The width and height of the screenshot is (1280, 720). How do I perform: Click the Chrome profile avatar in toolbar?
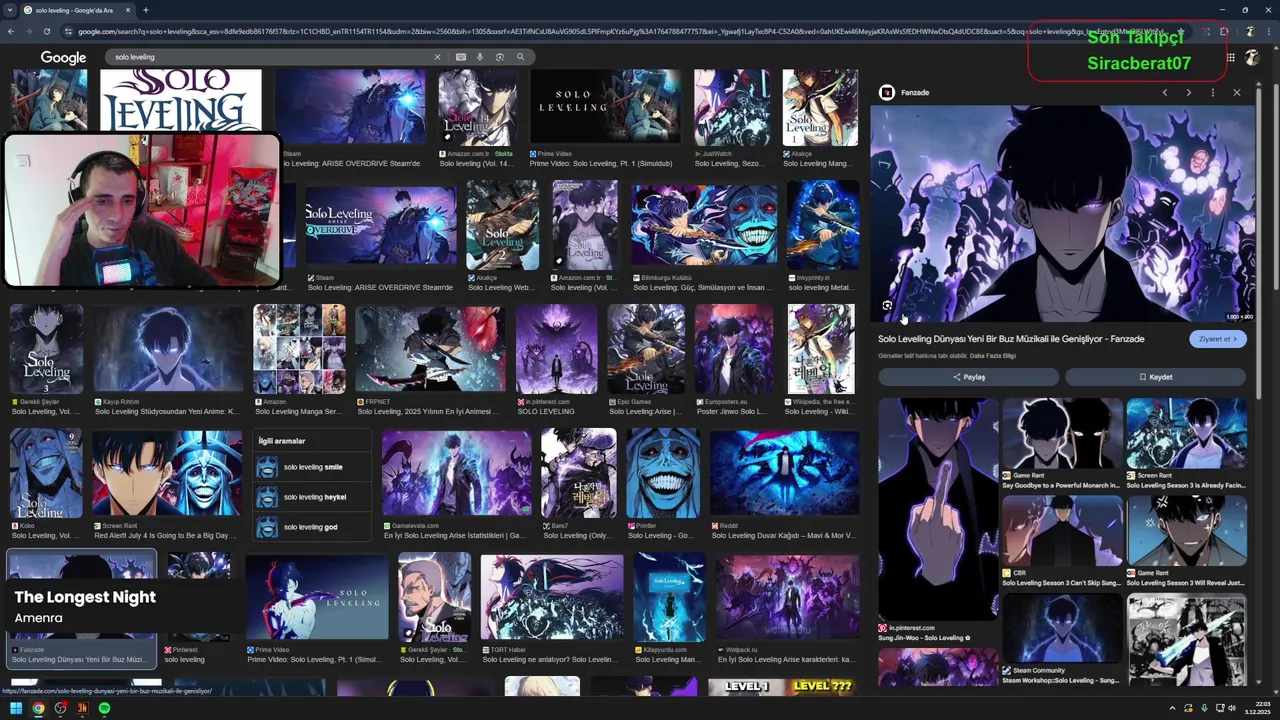point(1249,31)
